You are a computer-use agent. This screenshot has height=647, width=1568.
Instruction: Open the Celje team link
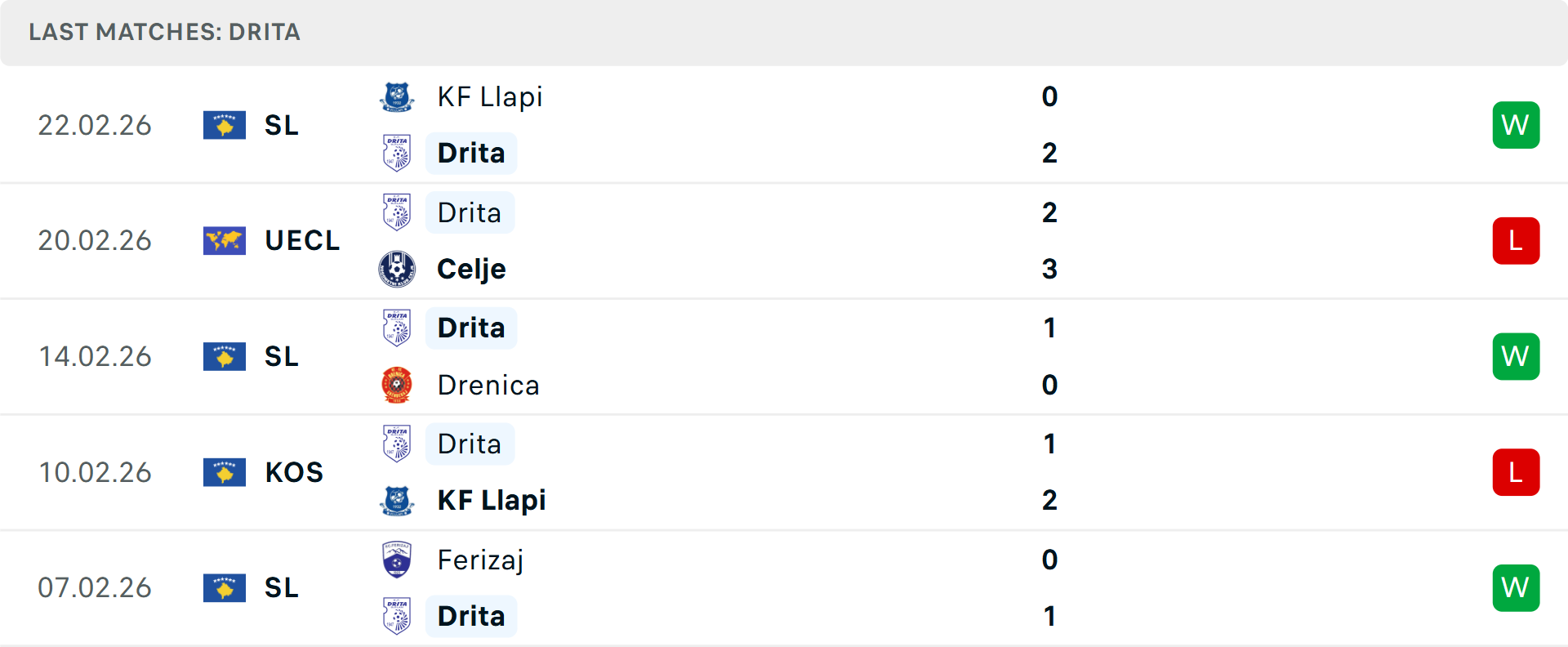[471, 269]
